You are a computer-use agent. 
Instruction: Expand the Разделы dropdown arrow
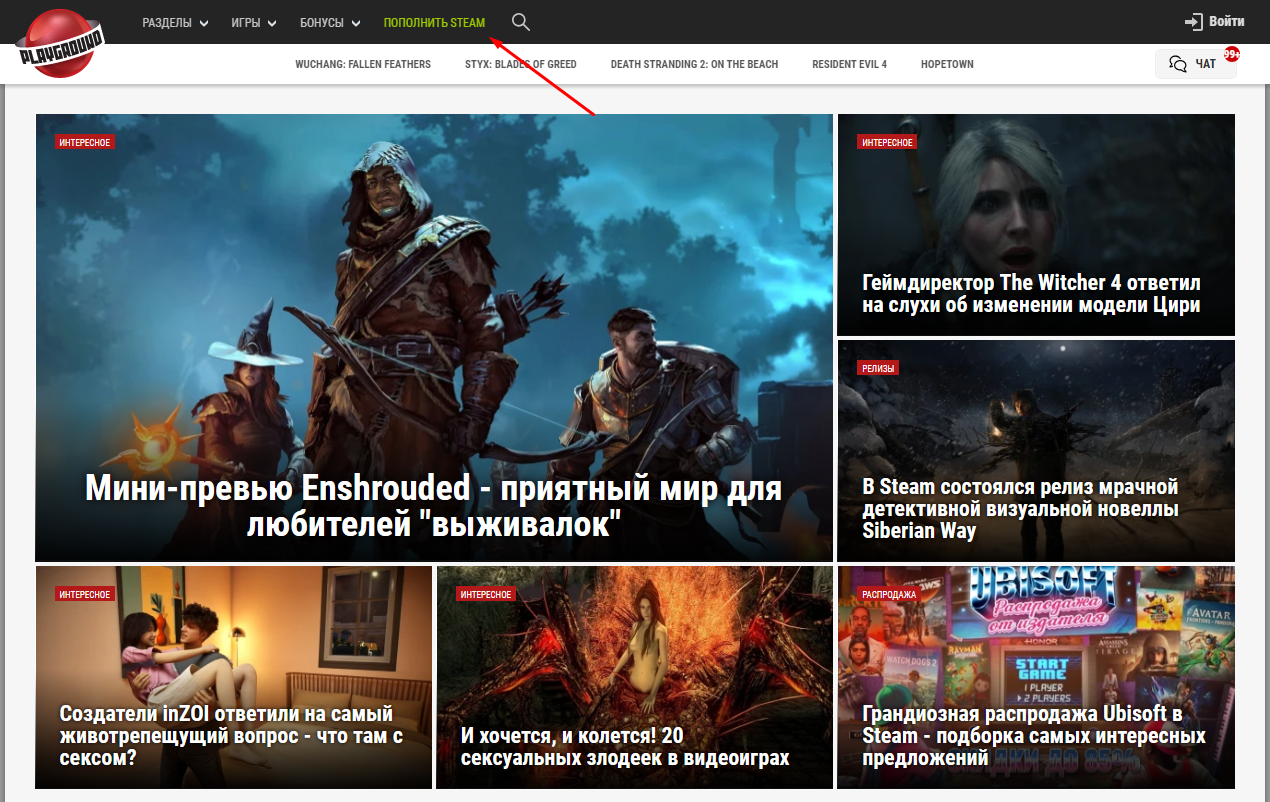[204, 23]
